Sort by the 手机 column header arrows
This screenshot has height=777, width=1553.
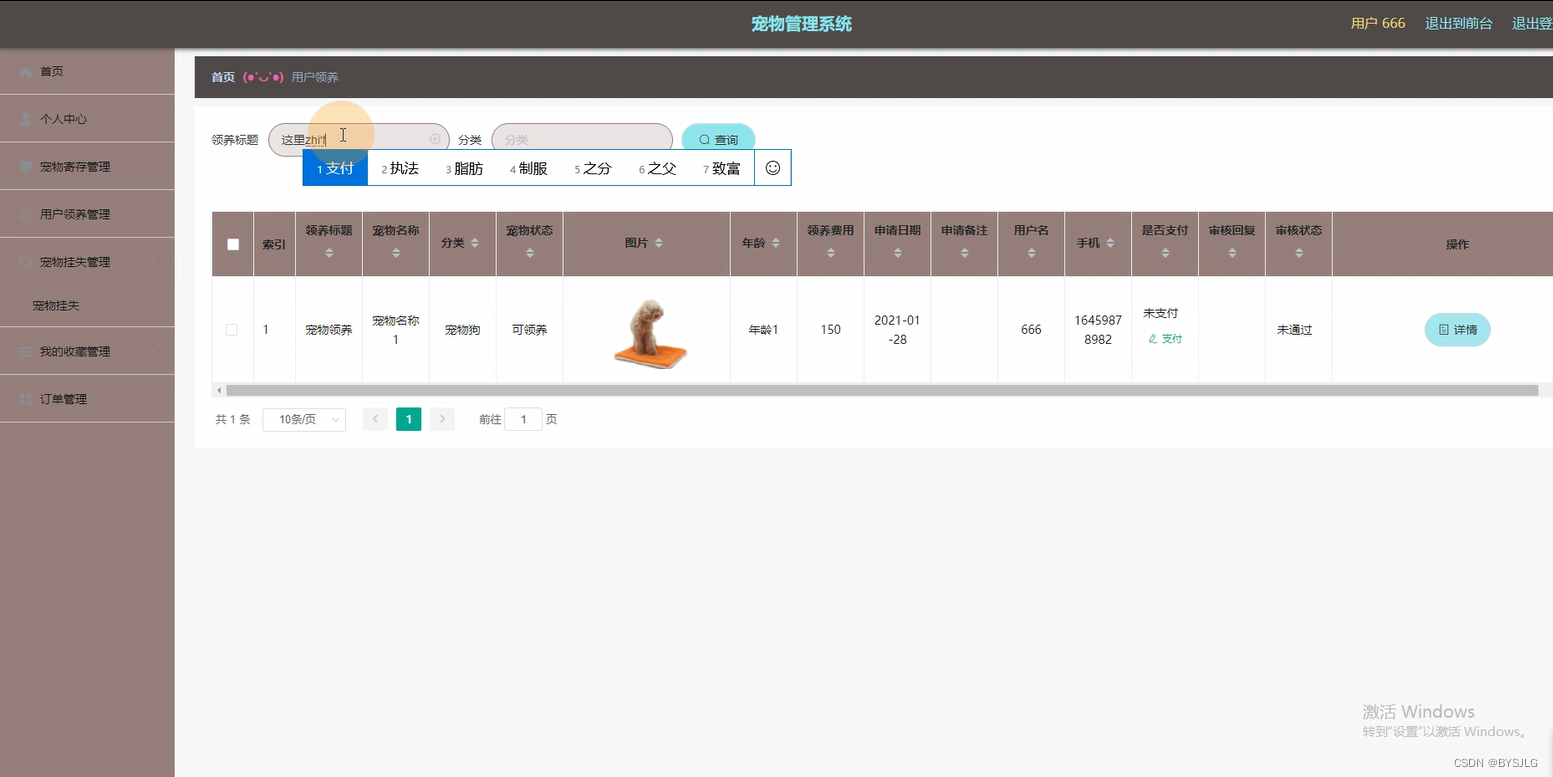pos(1110,243)
